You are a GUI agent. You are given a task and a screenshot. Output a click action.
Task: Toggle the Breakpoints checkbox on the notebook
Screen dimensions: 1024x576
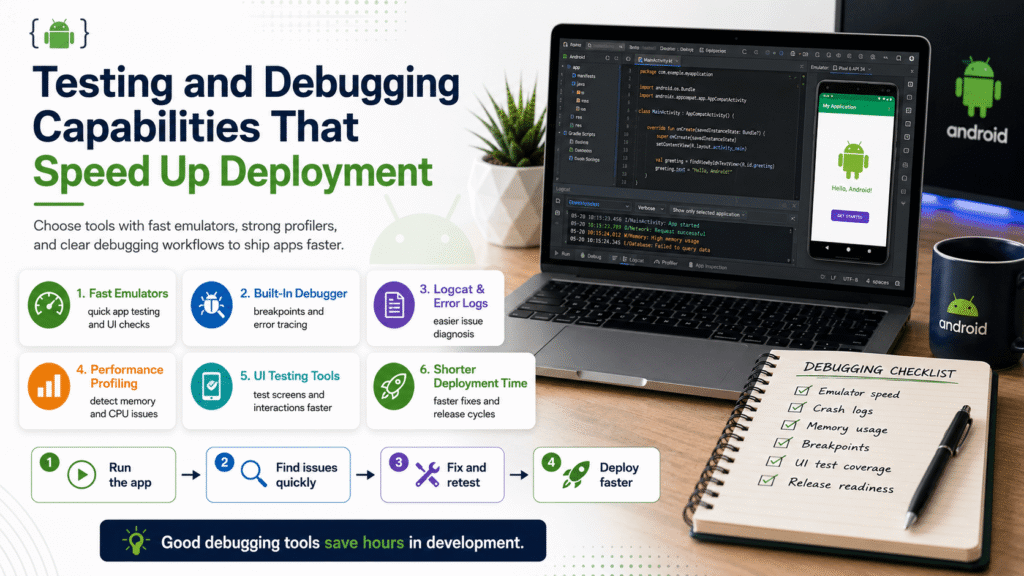click(782, 443)
